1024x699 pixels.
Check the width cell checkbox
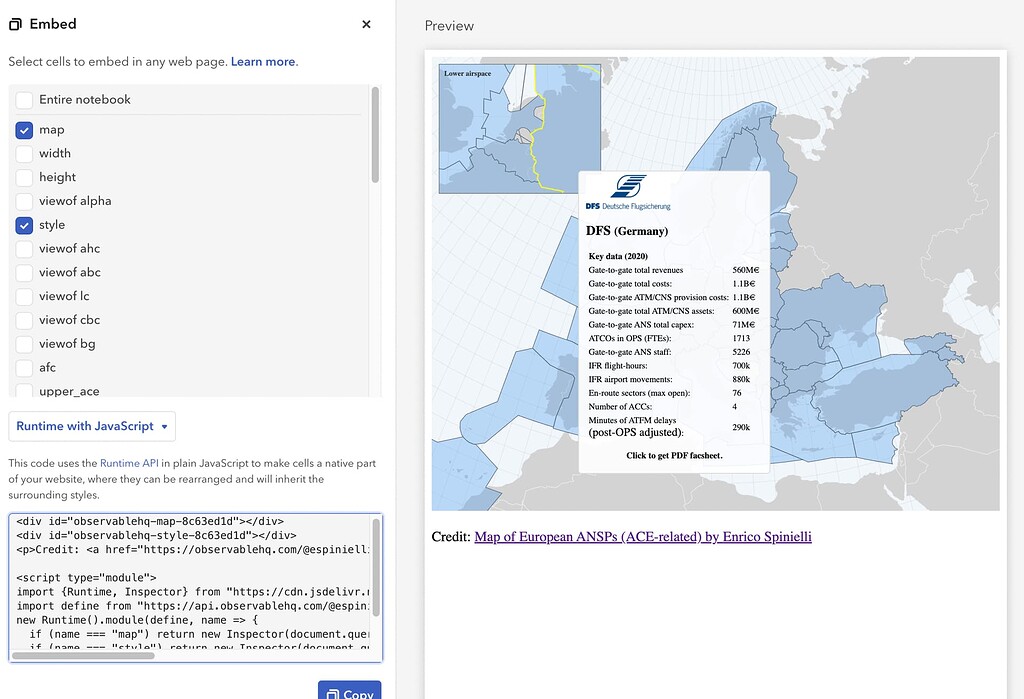click(x=25, y=153)
